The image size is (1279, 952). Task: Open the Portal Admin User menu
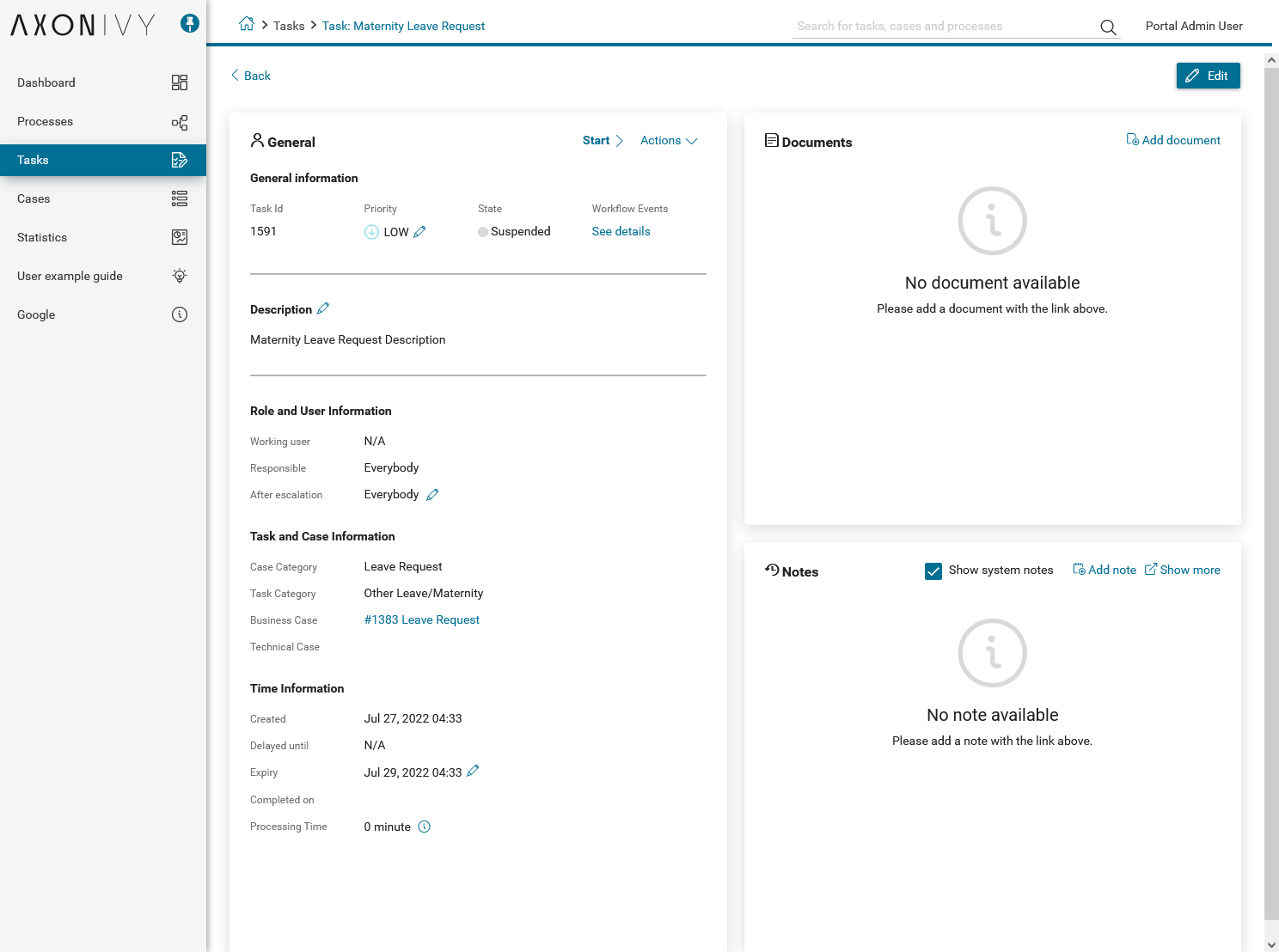coord(1193,26)
